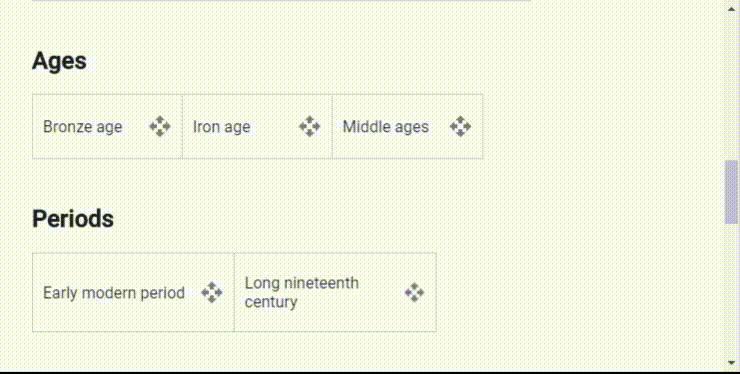This screenshot has width=740, height=374.
Task: Click the Early modern period move icon
Action: click(212, 292)
